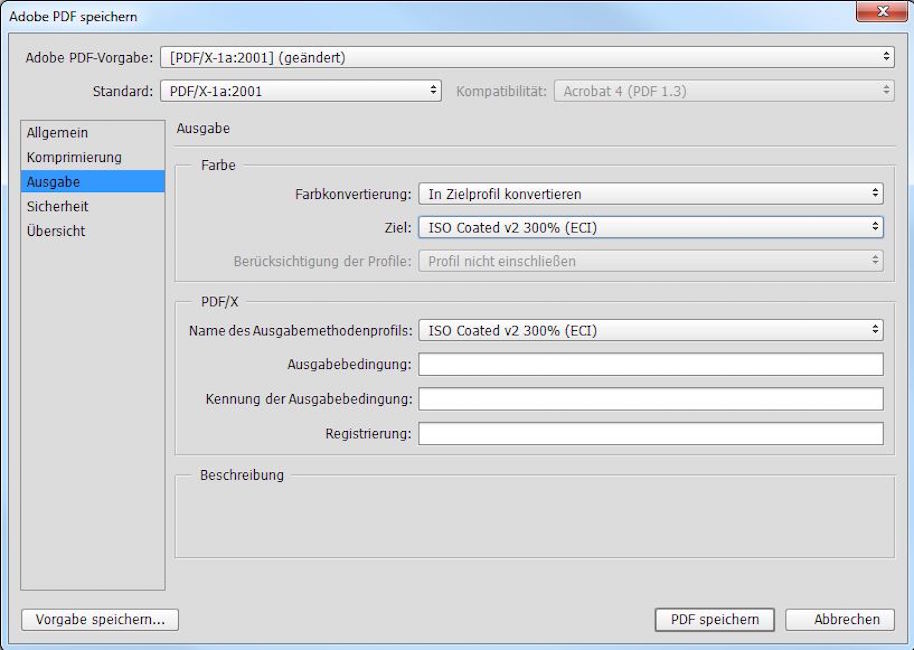Open the Farbkonvertierung dropdown
Image resolution: width=914 pixels, height=650 pixels.
[651, 194]
